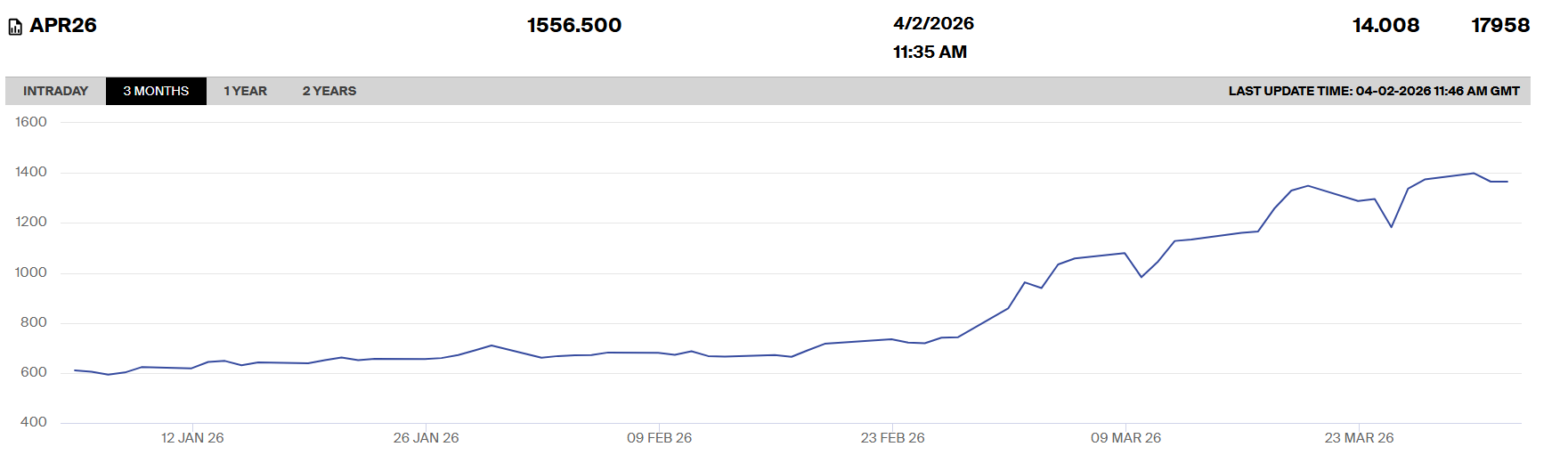Click the 17958 figure

(1500, 25)
